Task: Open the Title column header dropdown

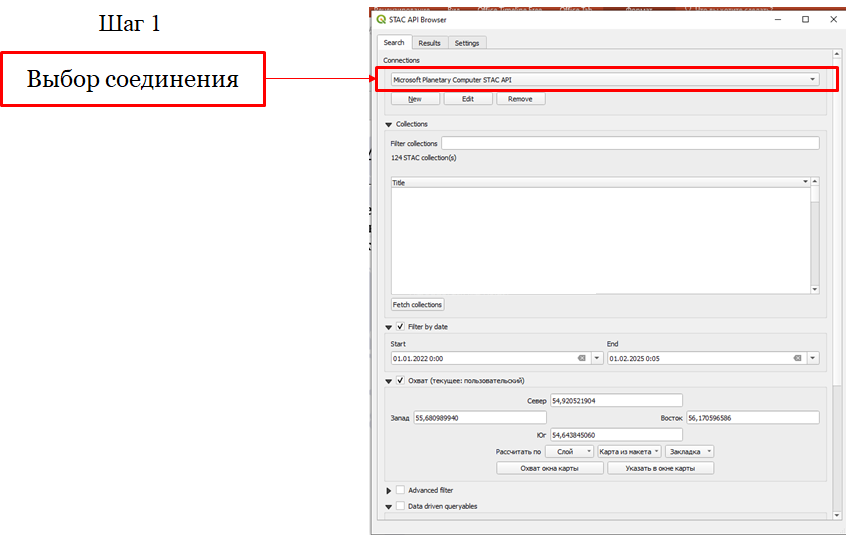Action: 805,182
